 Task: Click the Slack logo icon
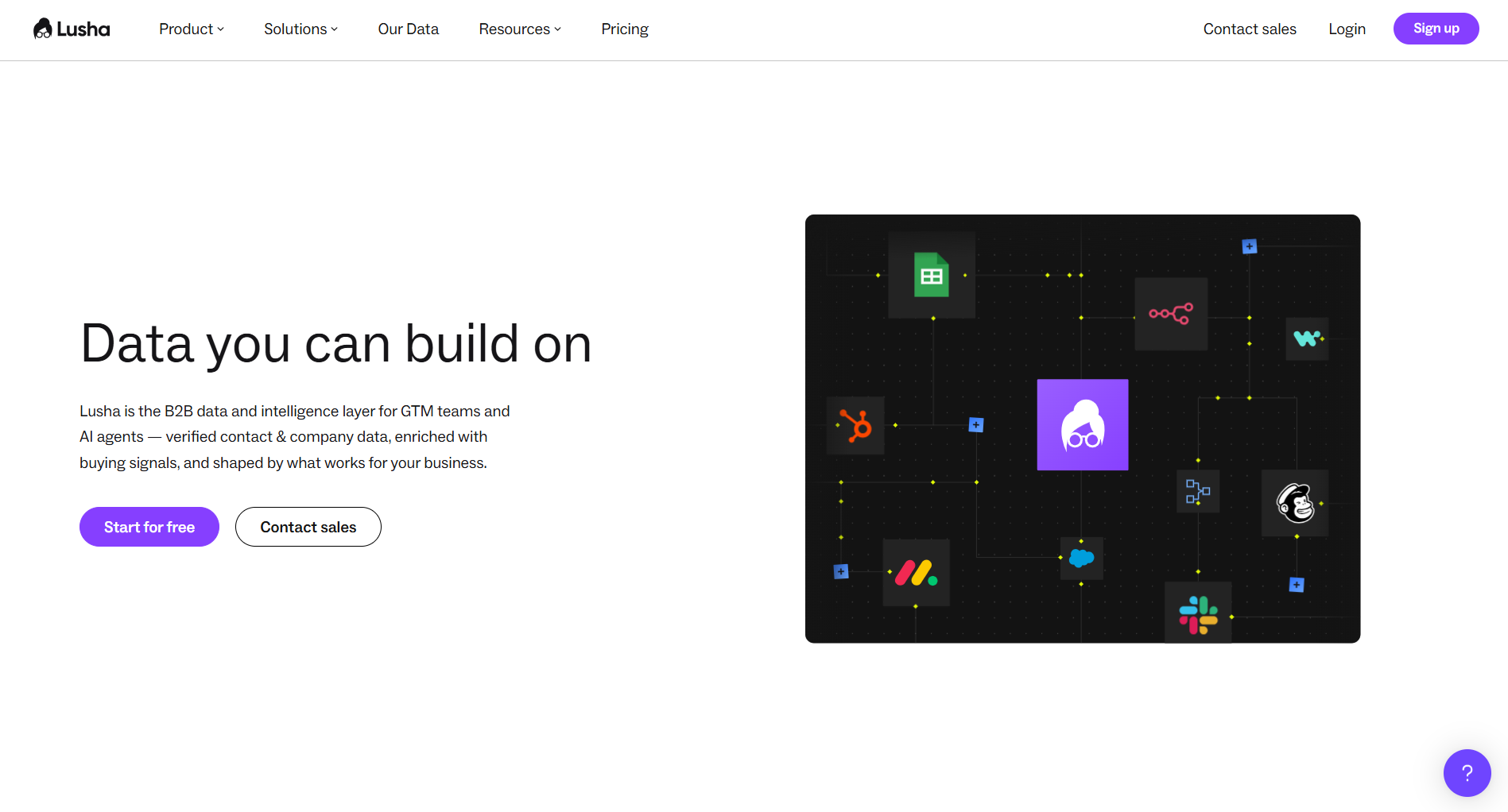click(1198, 614)
